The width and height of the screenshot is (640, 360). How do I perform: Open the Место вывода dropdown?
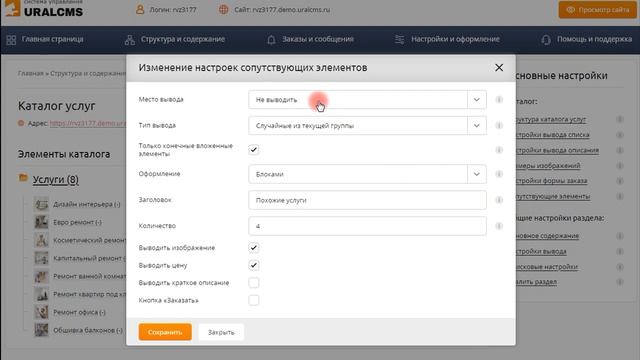367,100
